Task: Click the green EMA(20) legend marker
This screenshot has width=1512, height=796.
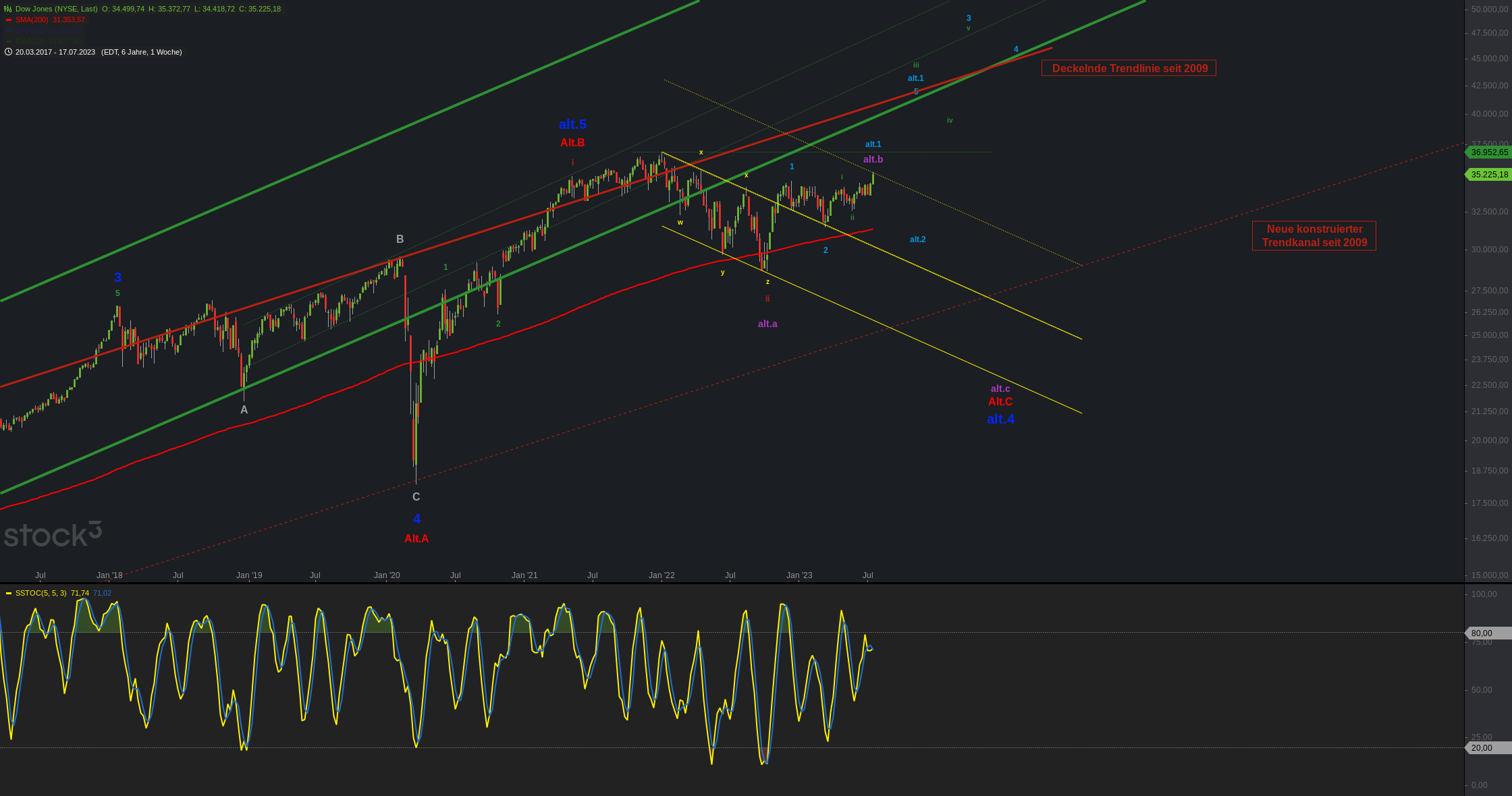Action: tap(9, 41)
